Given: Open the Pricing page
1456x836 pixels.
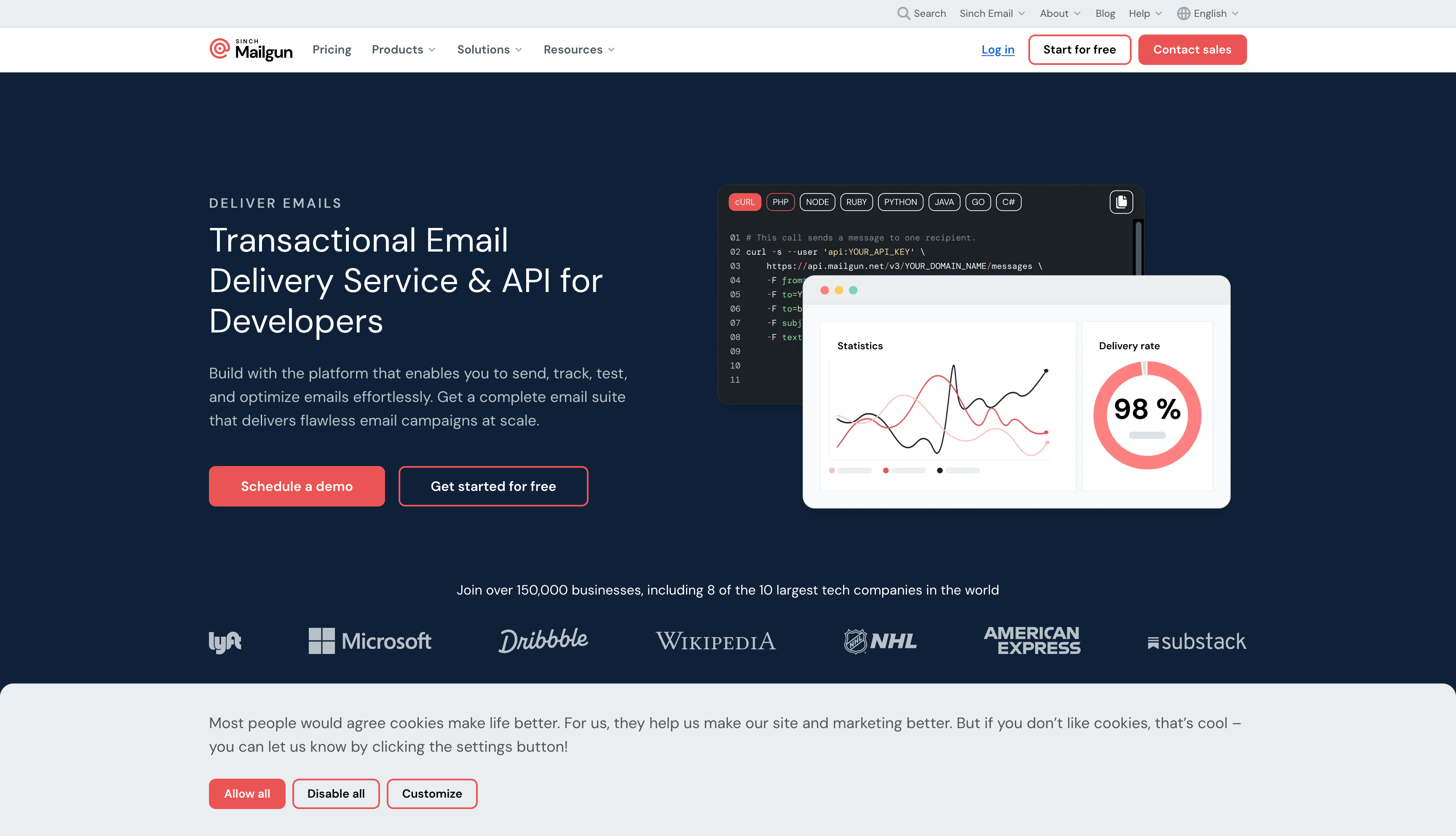Looking at the screenshot, I should point(332,50).
